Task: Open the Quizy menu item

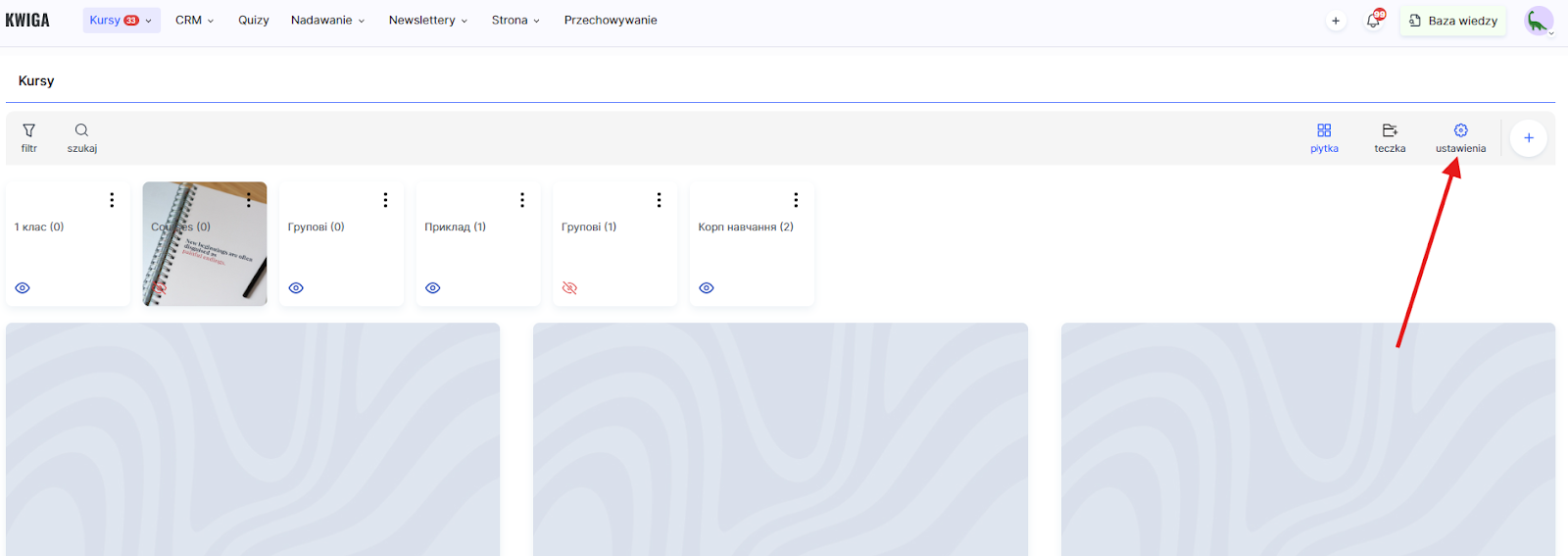Action: coord(253,21)
